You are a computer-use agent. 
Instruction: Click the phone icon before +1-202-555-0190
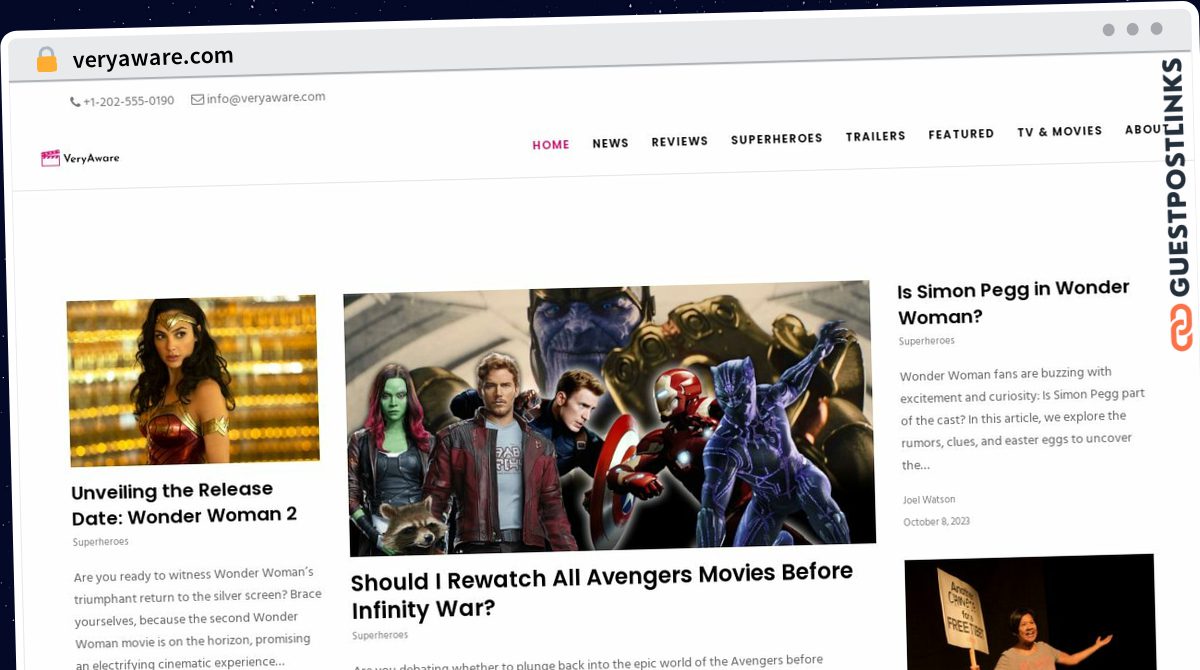[x=75, y=102]
